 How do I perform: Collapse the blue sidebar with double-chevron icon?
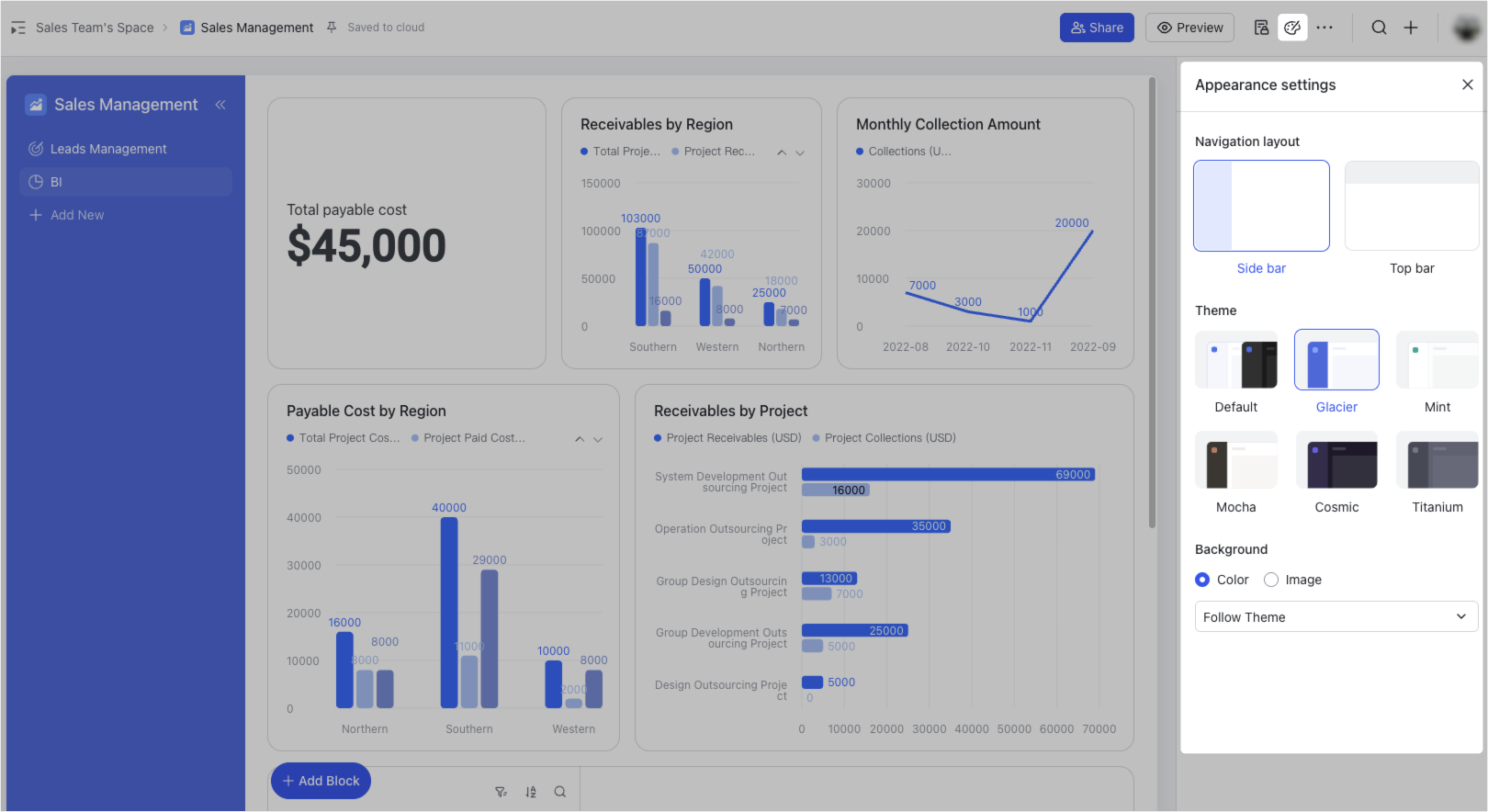click(x=220, y=105)
